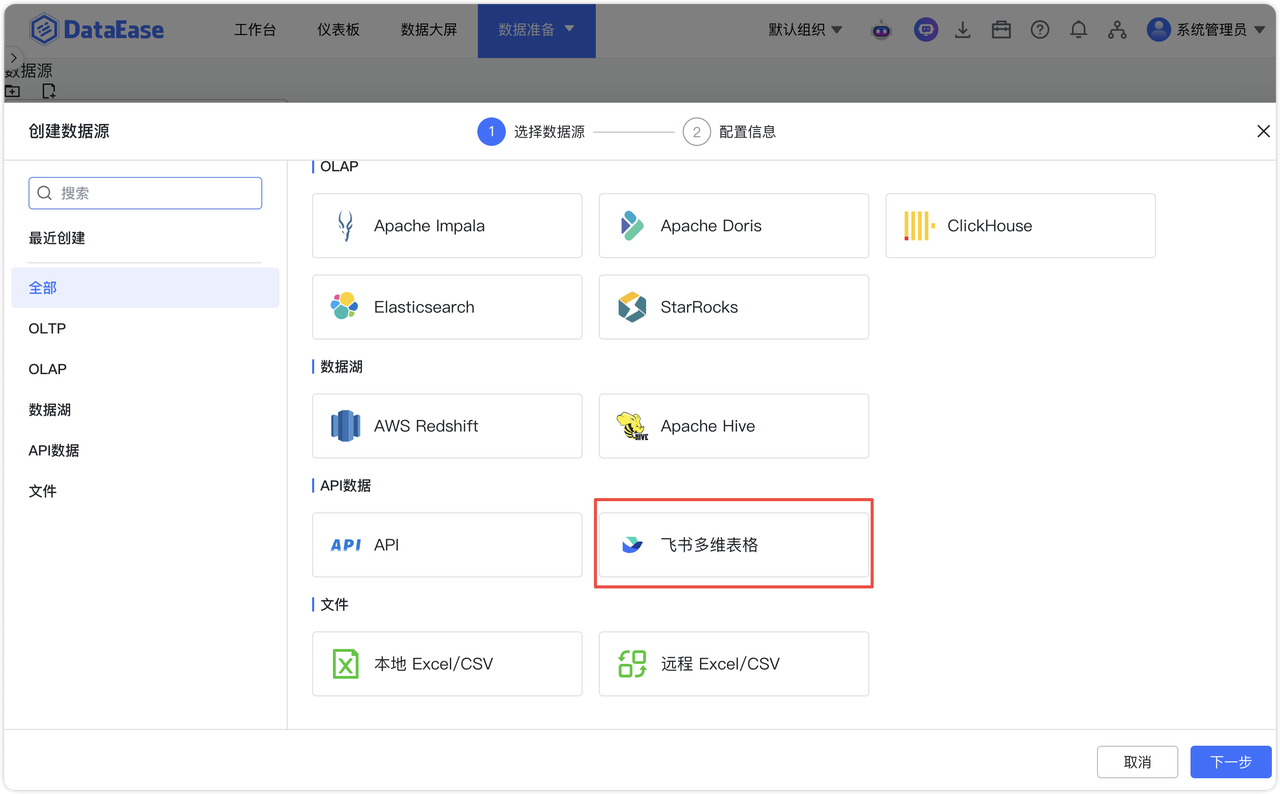
Task: Click the 创建数据源 dialog title
Action: [69, 131]
